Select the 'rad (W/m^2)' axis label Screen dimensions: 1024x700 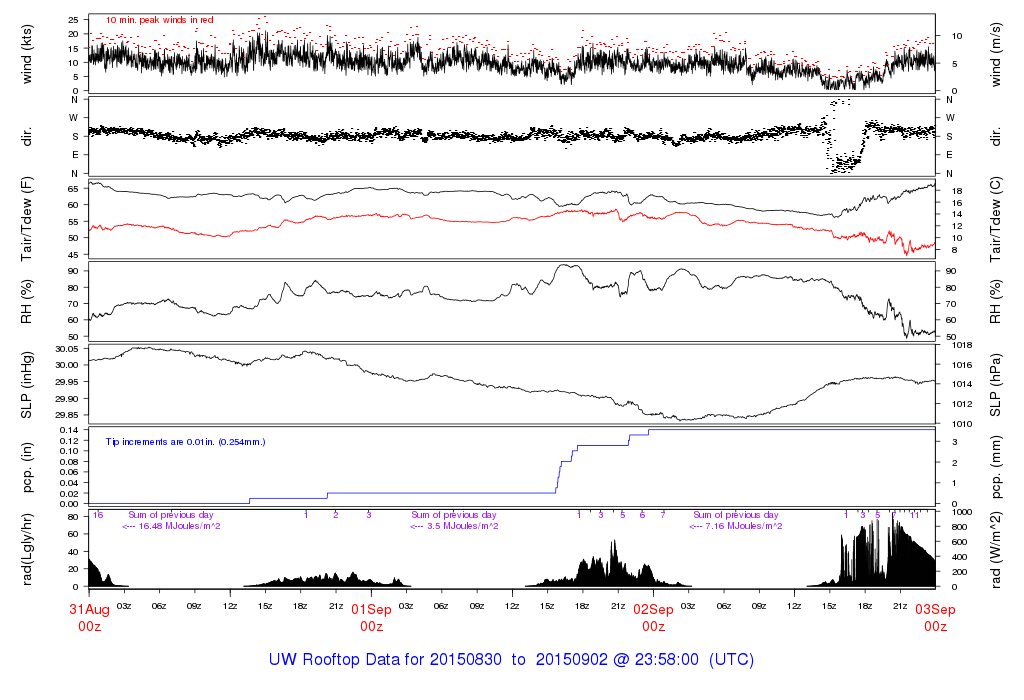click(995, 550)
